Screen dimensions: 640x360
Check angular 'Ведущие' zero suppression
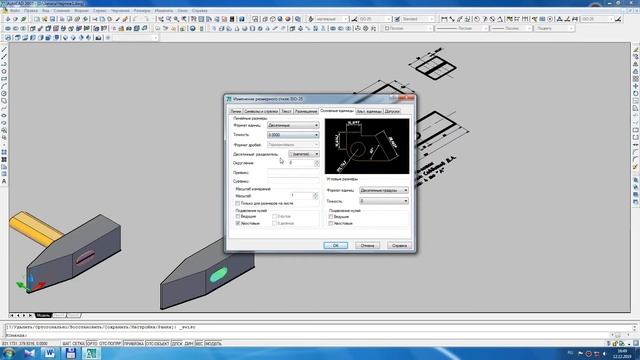coord(331,217)
